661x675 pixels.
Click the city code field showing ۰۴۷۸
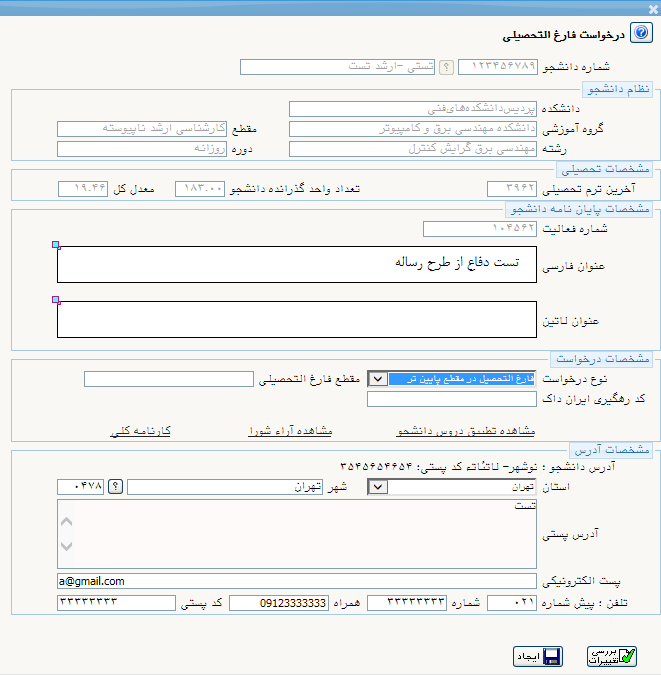pos(81,487)
